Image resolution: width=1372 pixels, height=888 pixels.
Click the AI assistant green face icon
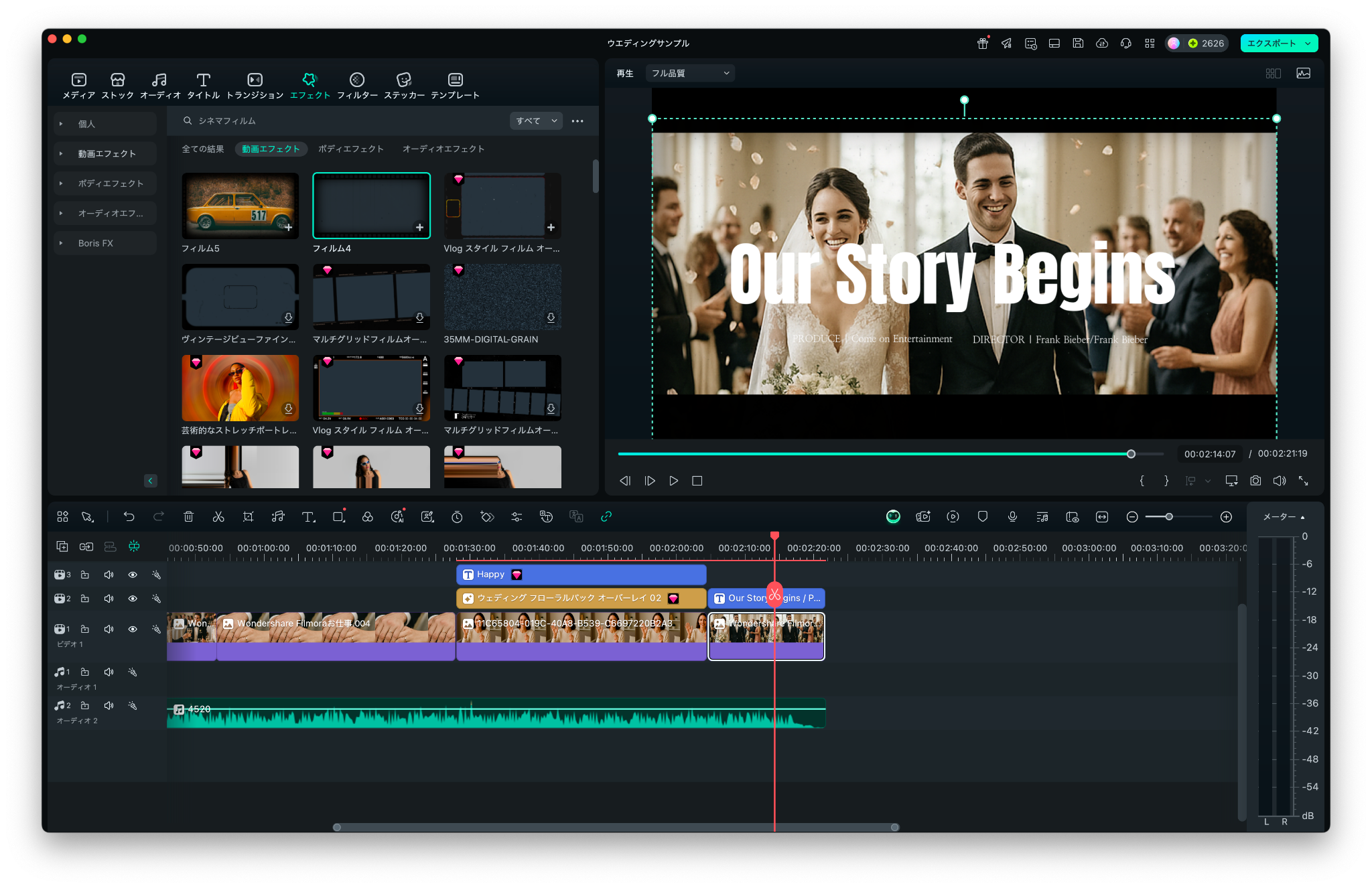[893, 516]
